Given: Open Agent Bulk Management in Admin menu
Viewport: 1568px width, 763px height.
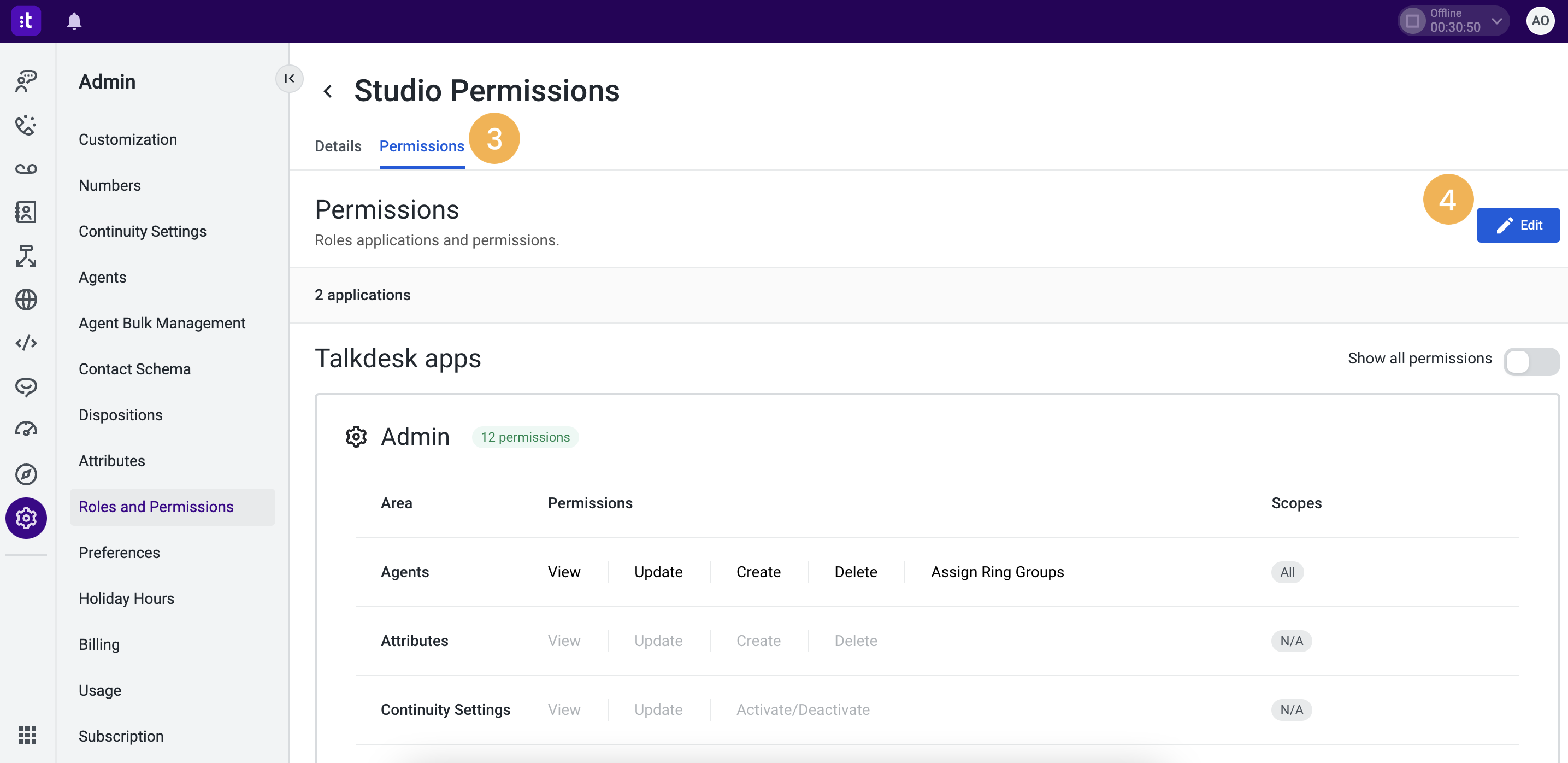Looking at the screenshot, I should coord(162,324).
